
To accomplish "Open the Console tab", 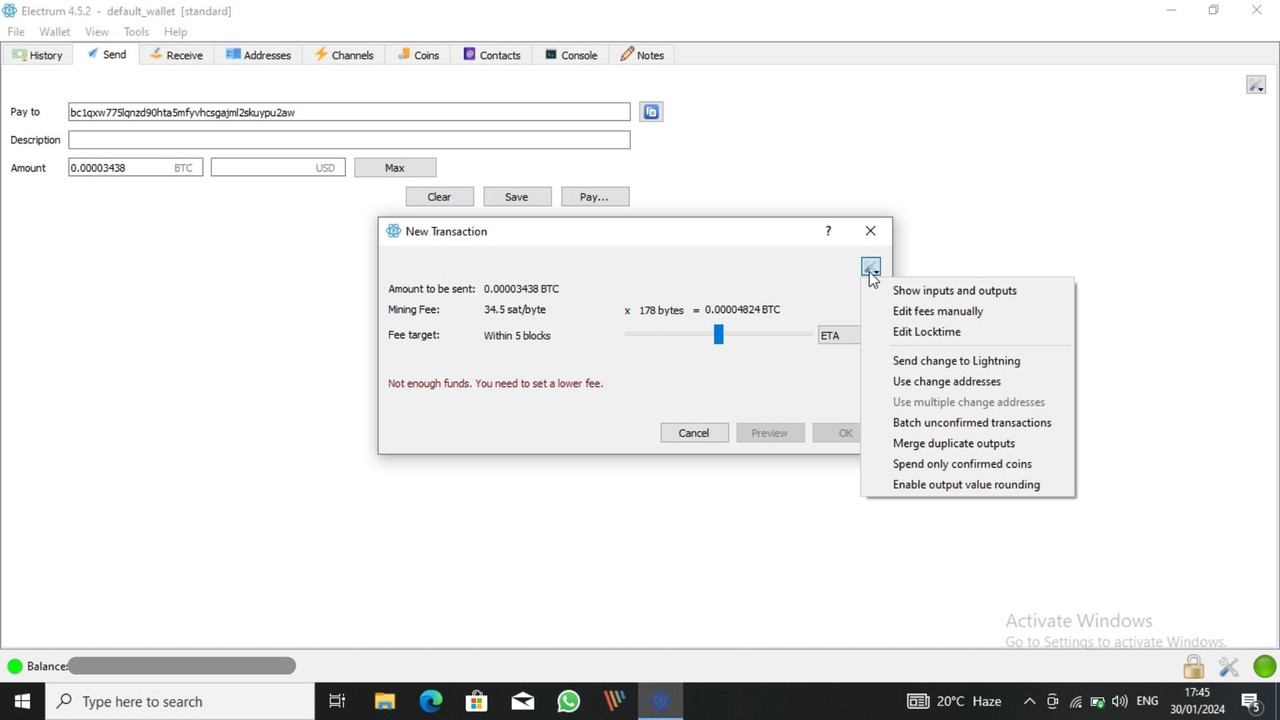I will [571, 55].
